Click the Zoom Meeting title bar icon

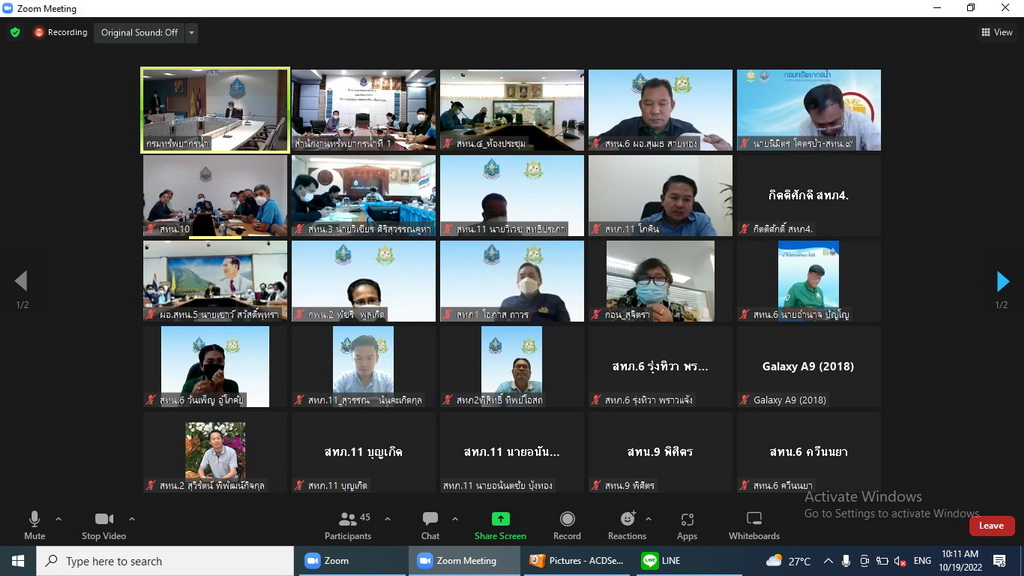[x=8, y=8]
